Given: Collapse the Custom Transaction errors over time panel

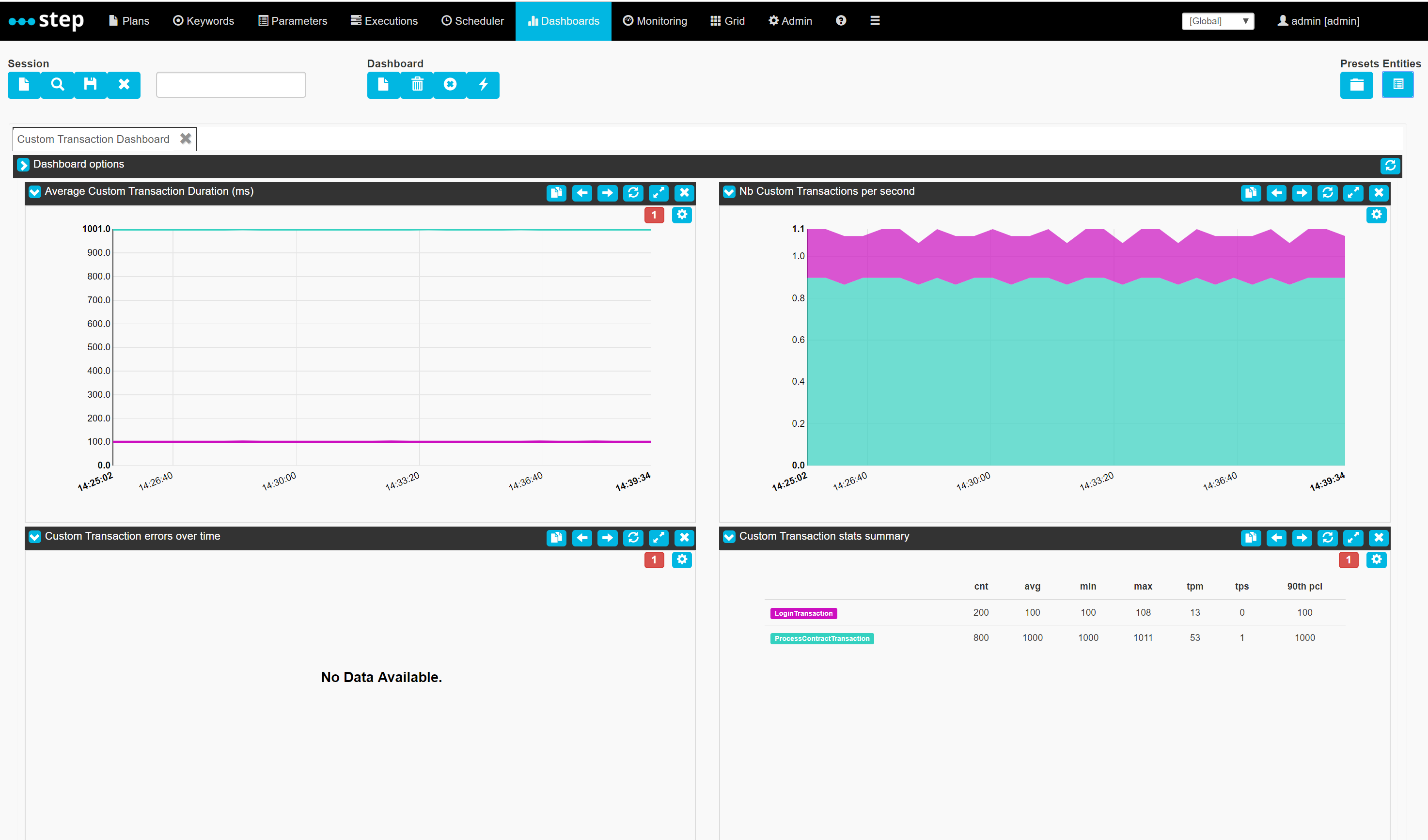Looking at the screenshot, I should (x=34, y=537).
